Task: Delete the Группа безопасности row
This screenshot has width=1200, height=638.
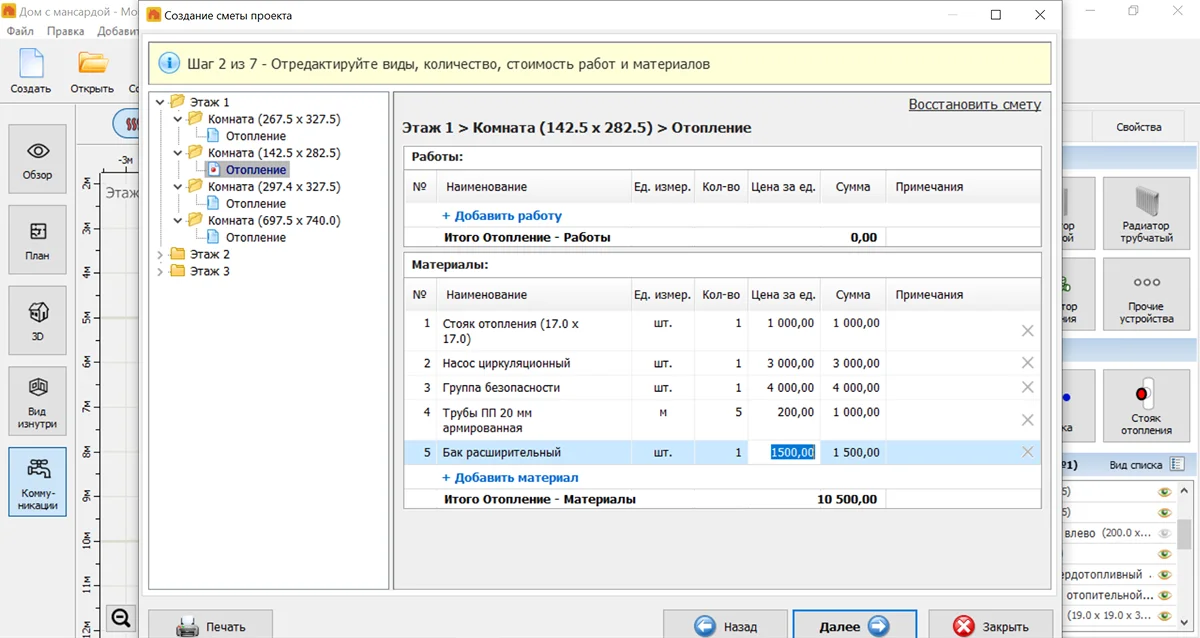Action: (x=1027, y=387)
